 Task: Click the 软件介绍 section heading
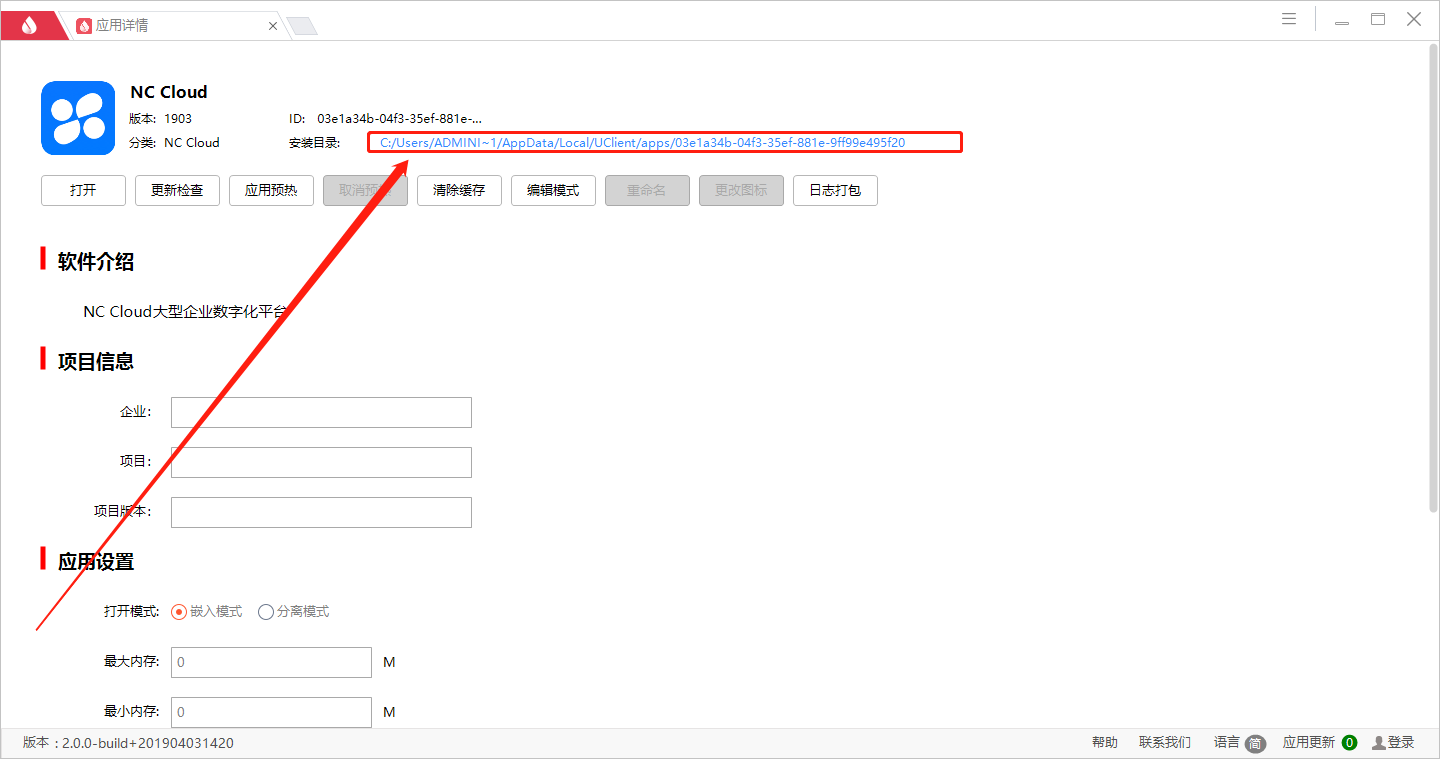tap(96, 262)
